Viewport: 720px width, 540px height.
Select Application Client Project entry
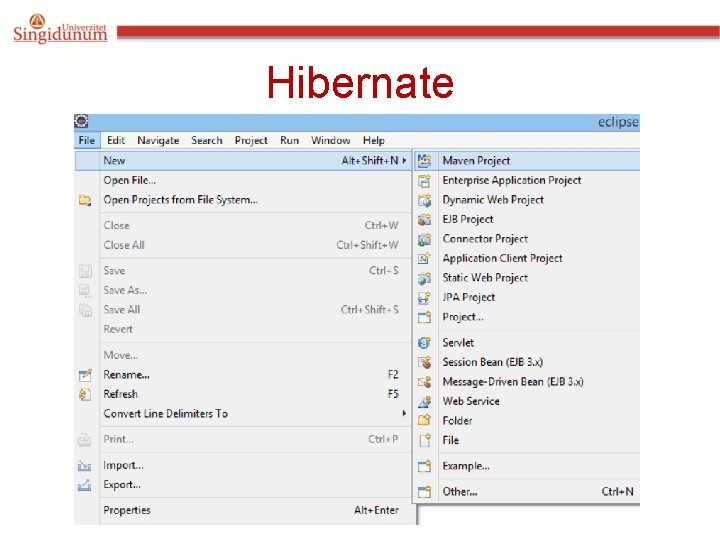527,259
